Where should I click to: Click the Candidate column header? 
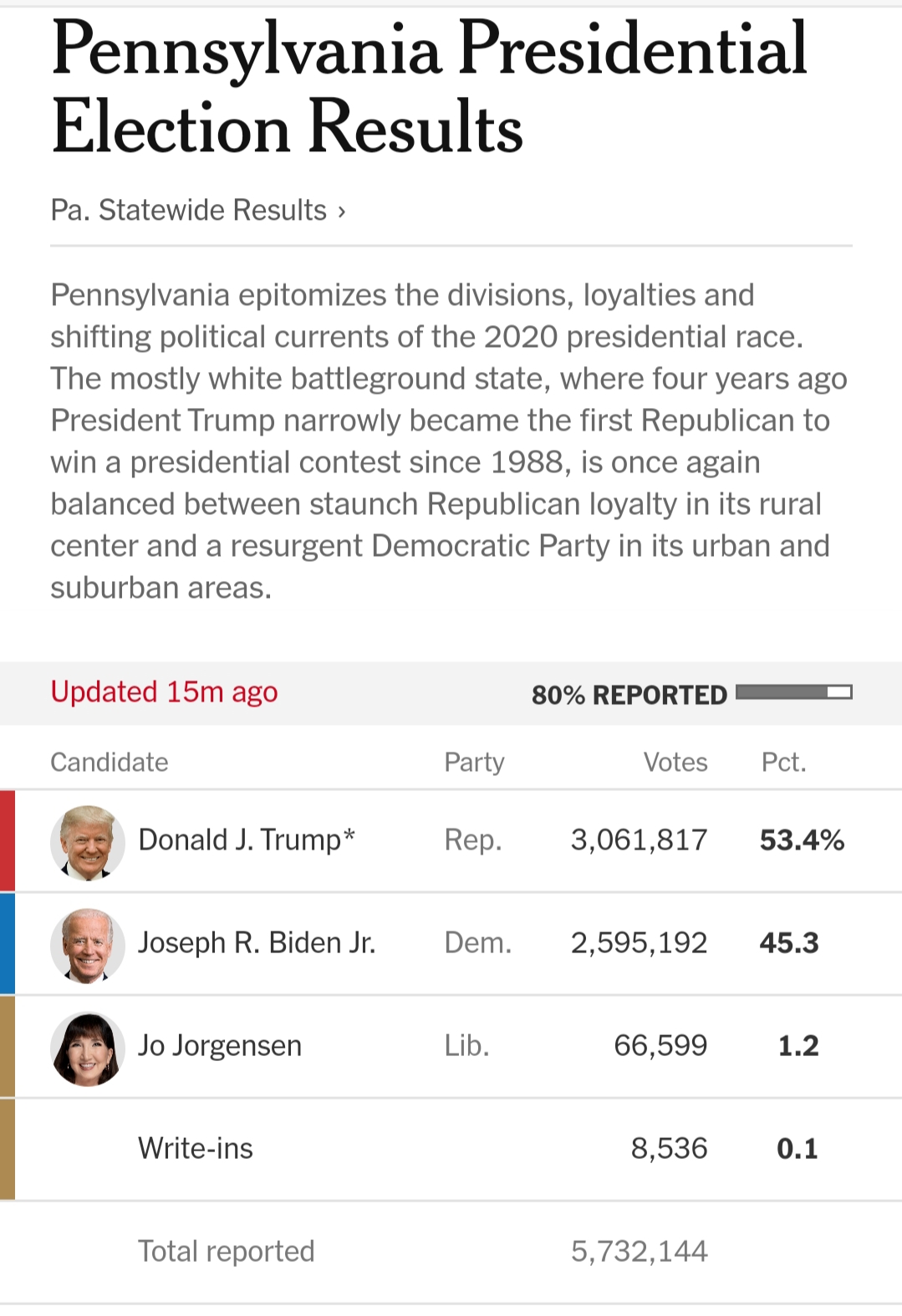[110, 762]
